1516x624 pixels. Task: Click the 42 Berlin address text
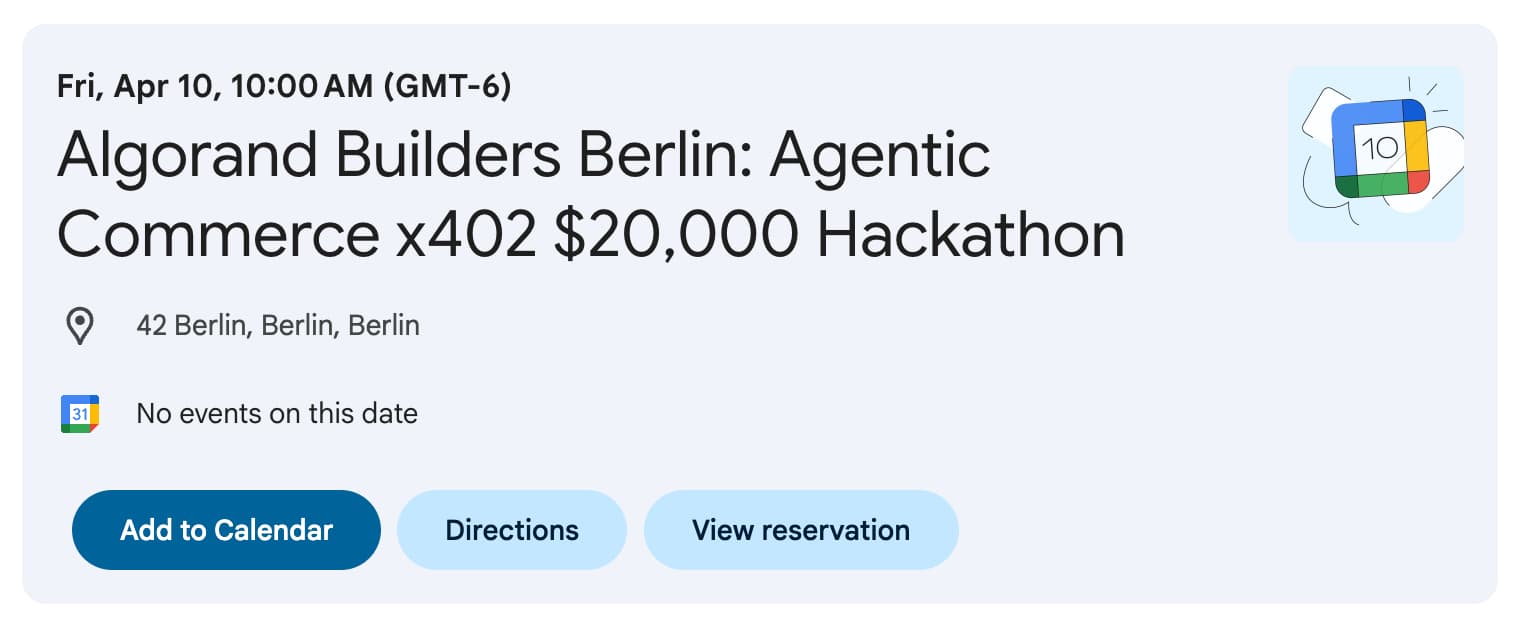pos(278,326)
